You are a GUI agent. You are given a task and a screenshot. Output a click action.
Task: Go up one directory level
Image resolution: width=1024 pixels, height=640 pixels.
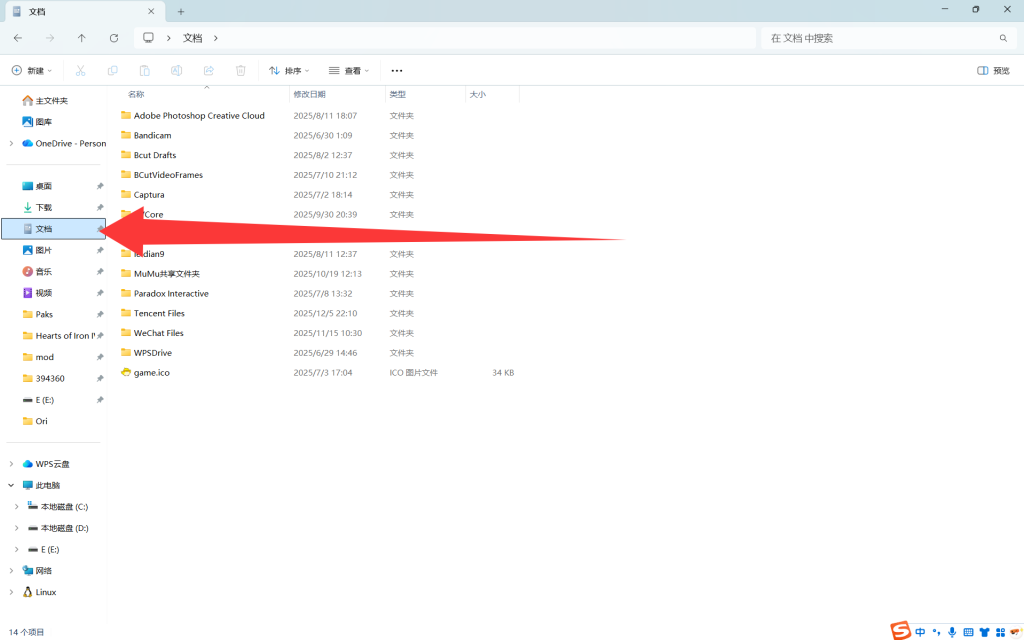82,38
